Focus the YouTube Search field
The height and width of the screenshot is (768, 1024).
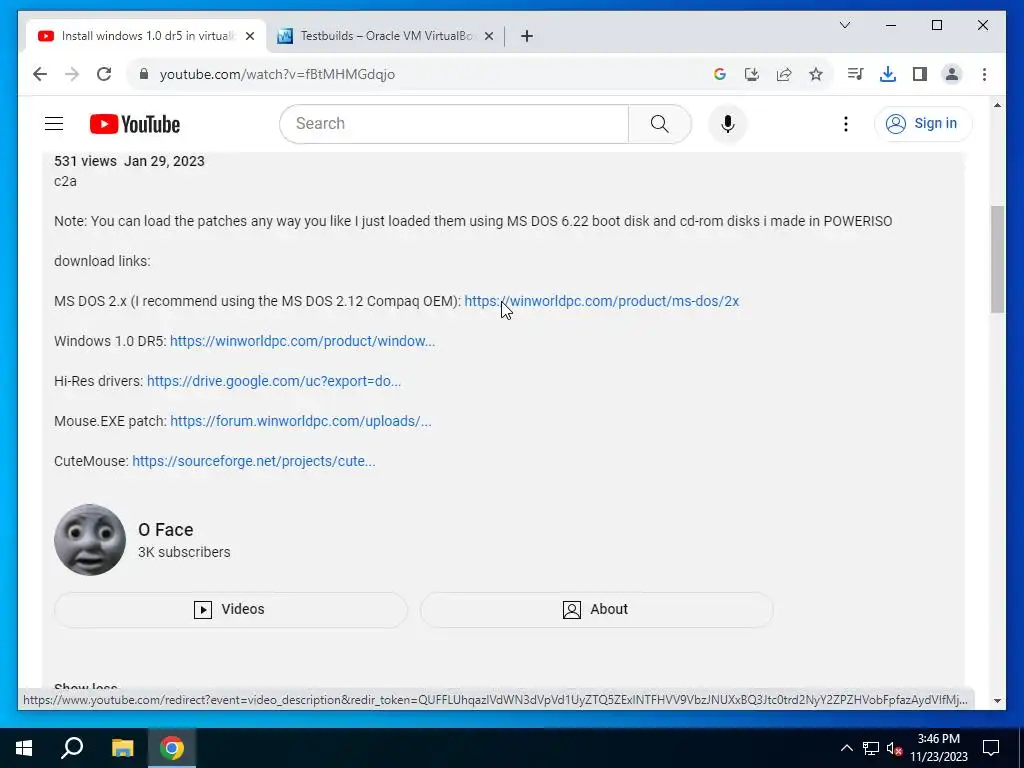coord(454,123)
